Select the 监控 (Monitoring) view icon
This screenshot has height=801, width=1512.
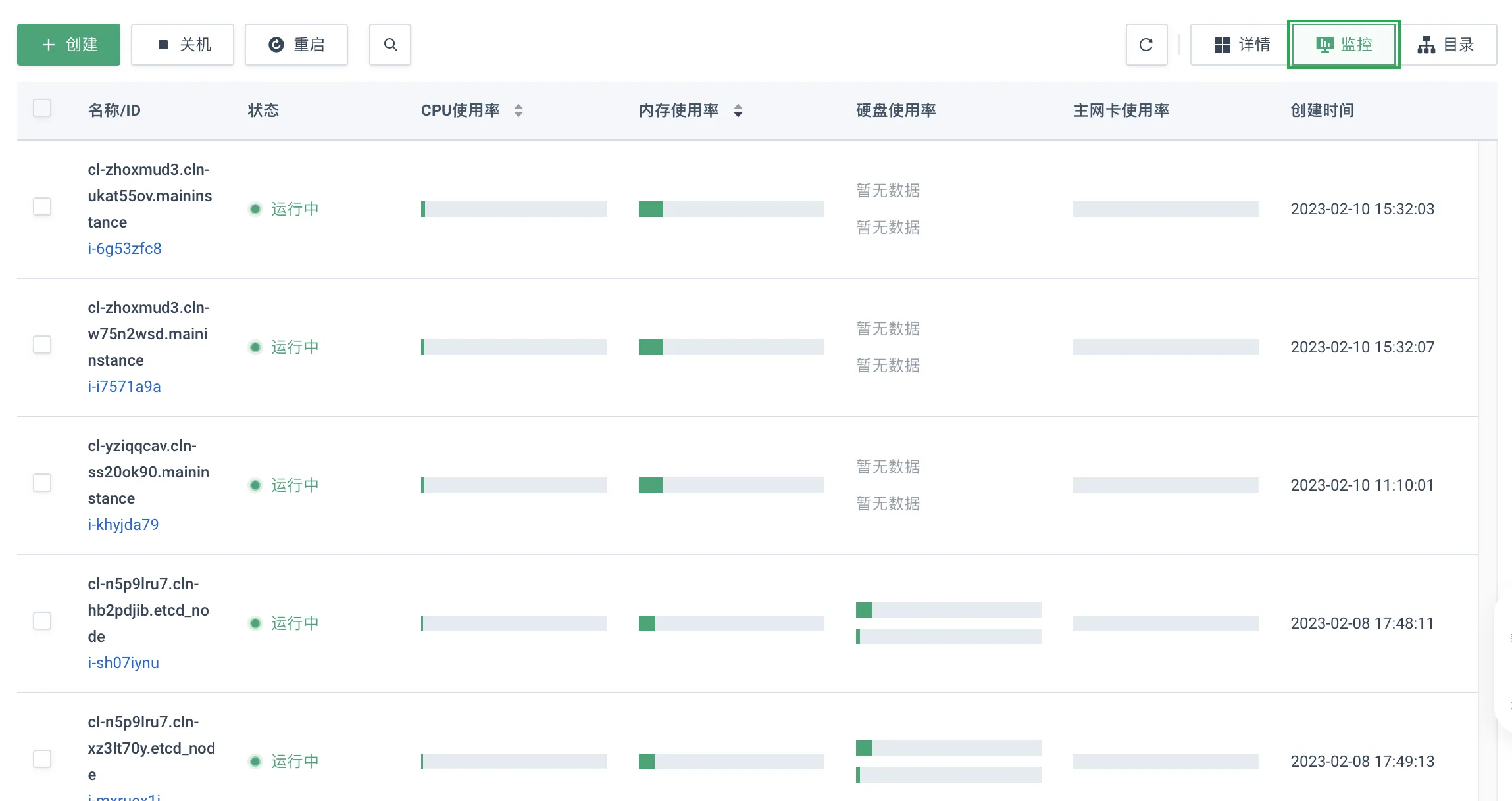pos(1324,44)
